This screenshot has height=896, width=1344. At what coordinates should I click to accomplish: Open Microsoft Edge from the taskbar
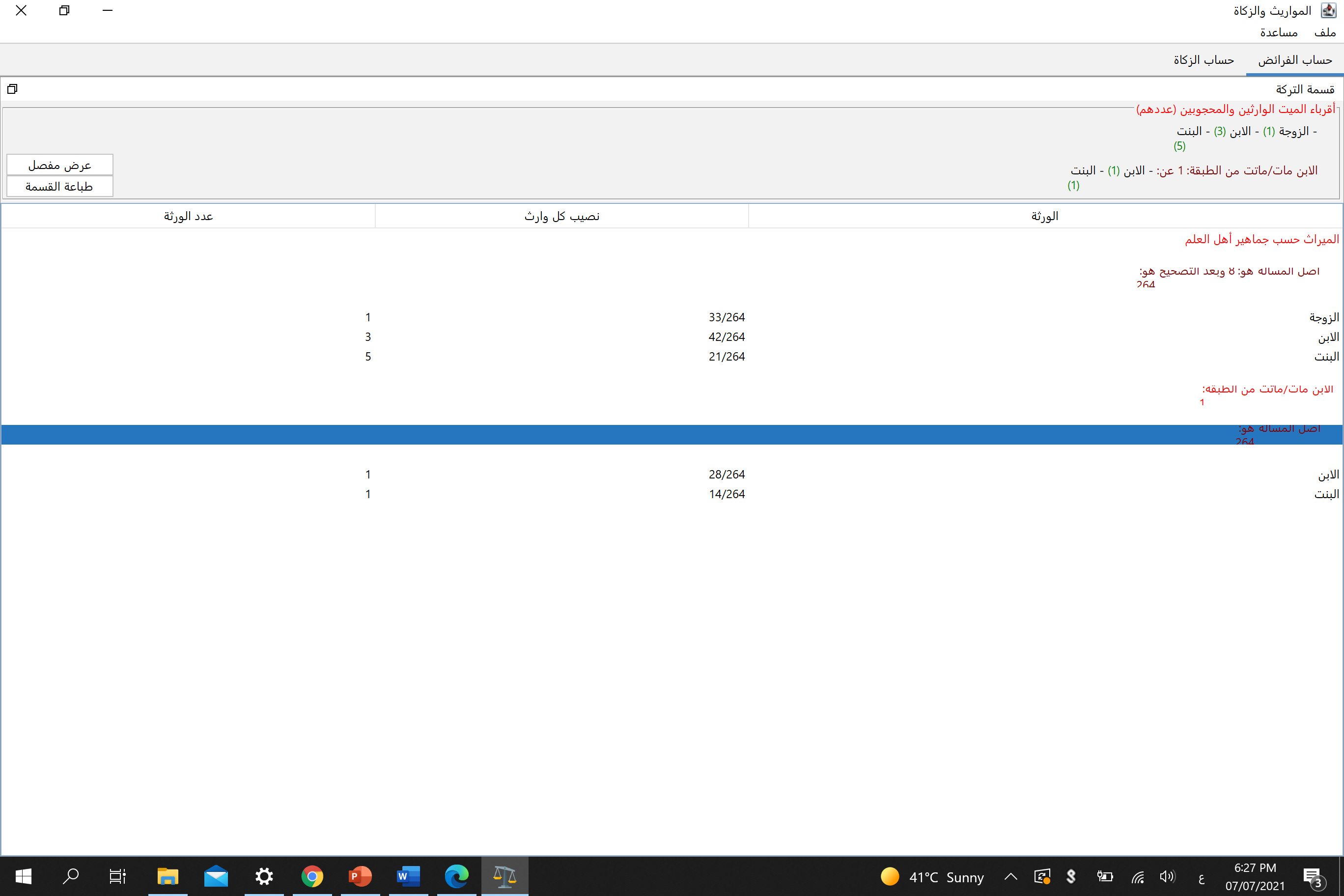[x=456, y=876]
